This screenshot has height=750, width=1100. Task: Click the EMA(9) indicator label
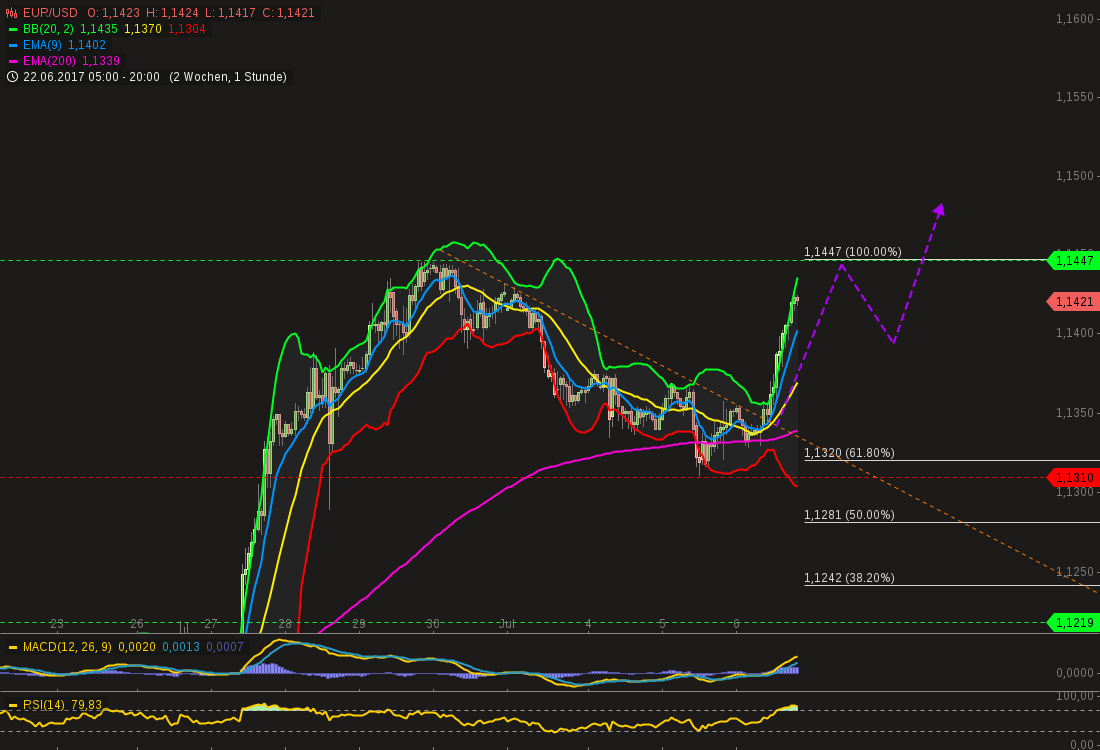click(42, 45)
